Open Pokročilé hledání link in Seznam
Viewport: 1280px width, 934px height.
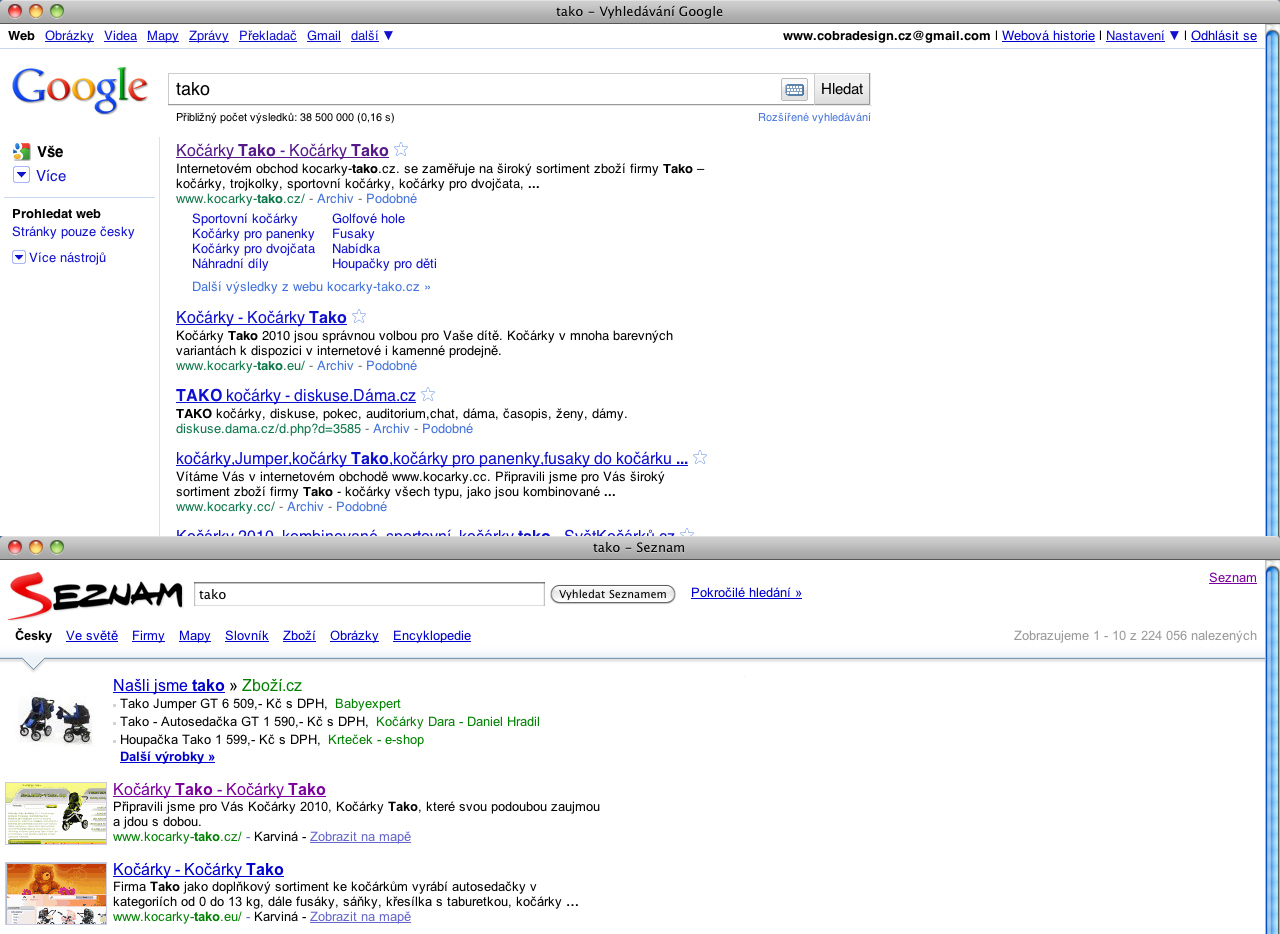(746, 592)
